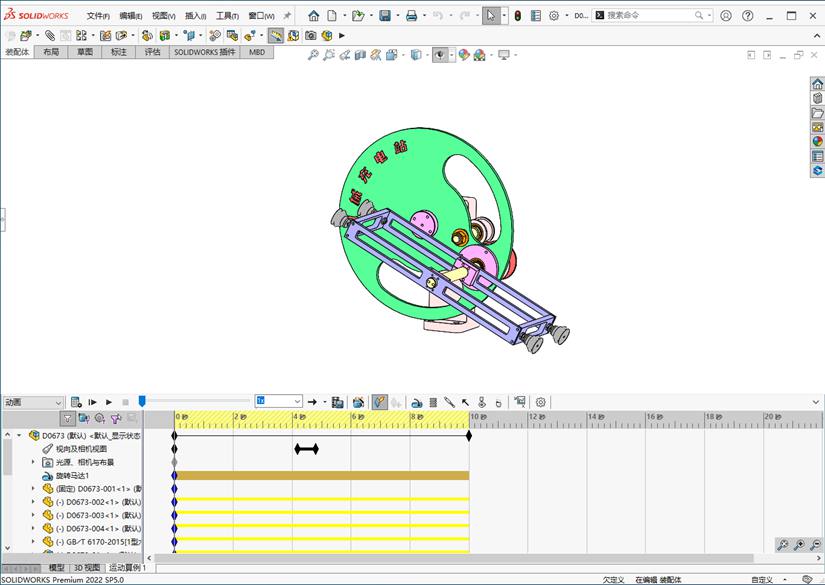Expand the (固定) D0673-001<1> component
The height and width of the screenshot is (585, 825).
click(33, 489)
